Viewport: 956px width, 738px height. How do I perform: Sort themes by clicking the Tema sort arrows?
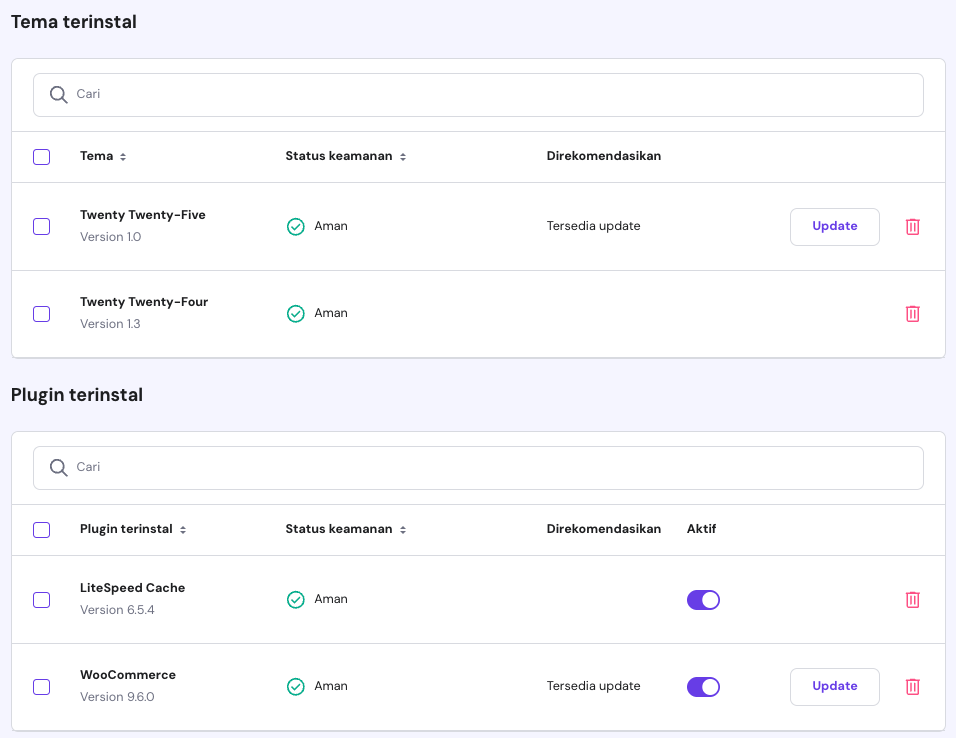[123, 156]
